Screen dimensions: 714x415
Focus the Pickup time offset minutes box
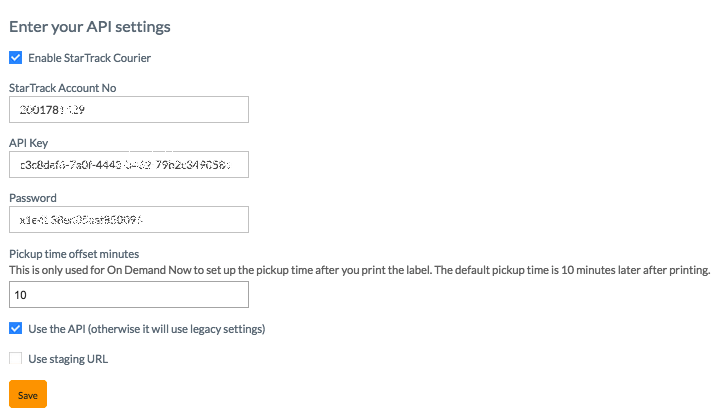pyautogui.click(x=129, y=294)
